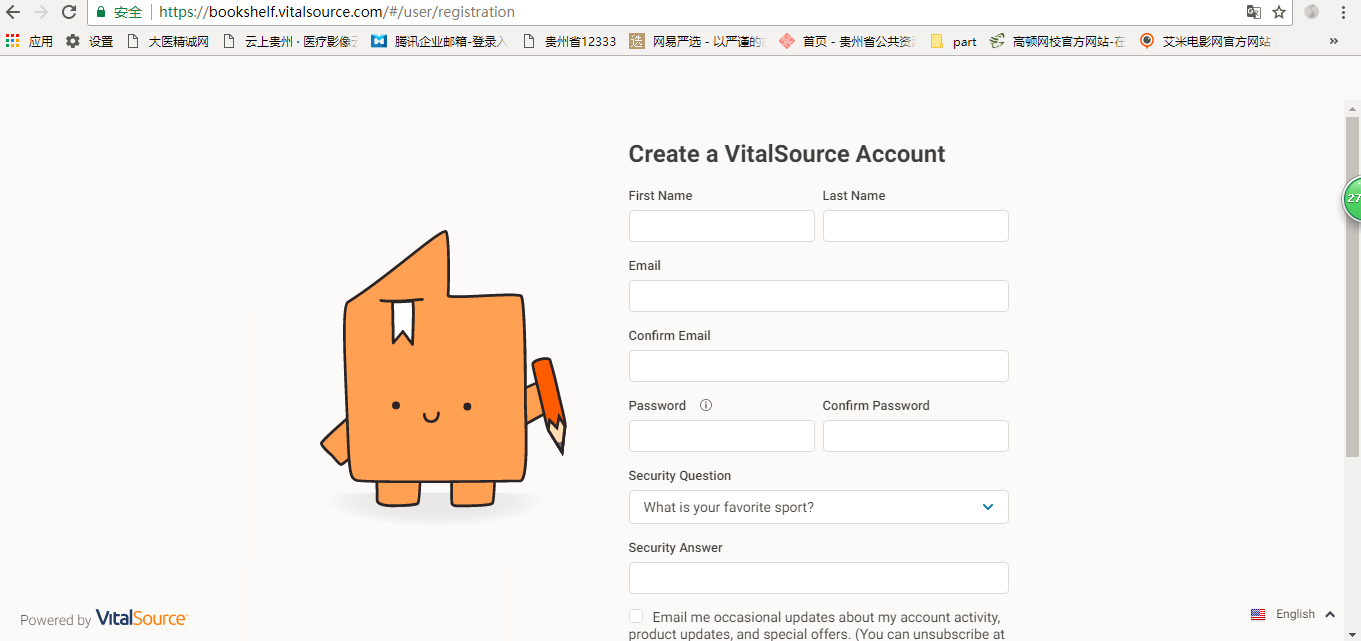1361x641 pixels.
Task: Click into the Confirm Email field
Action: pyautogui.click(x=818, y=366)
